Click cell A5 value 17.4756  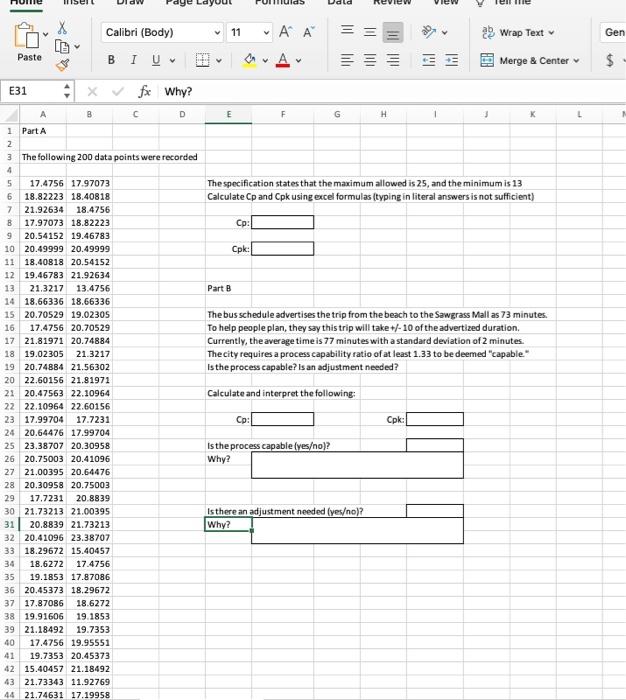(43, 183)
